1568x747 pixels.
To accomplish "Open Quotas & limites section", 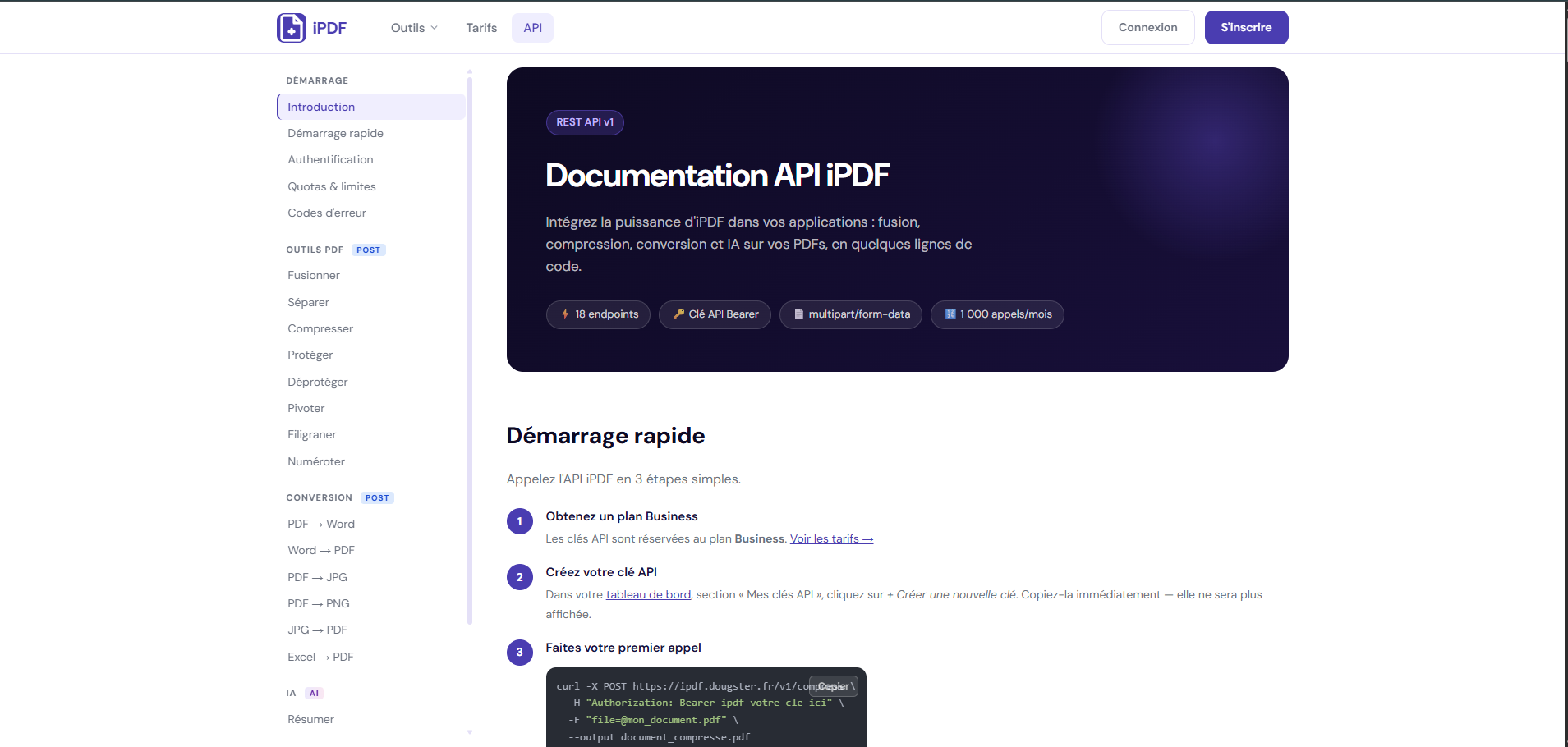I will coord(332,186).
